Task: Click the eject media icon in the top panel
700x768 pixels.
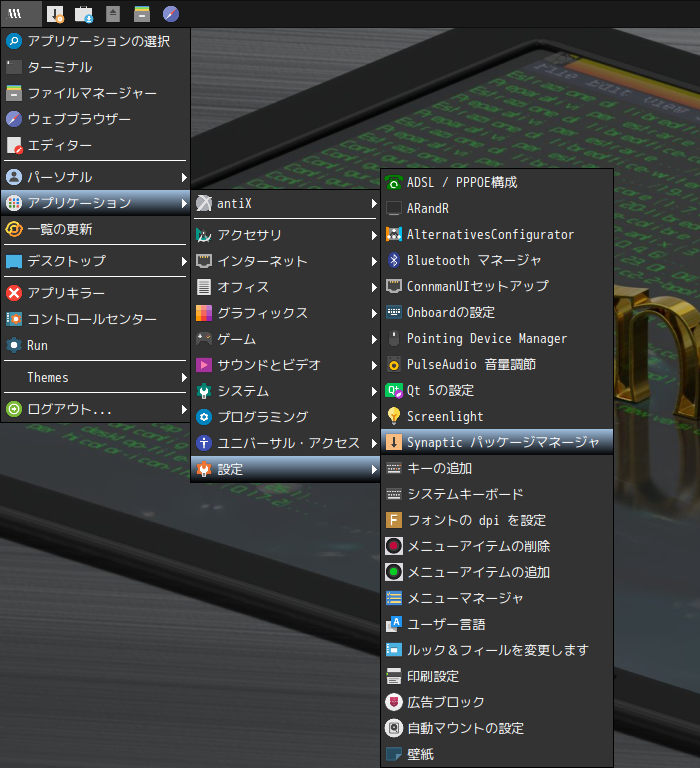Action: (113, 14)
